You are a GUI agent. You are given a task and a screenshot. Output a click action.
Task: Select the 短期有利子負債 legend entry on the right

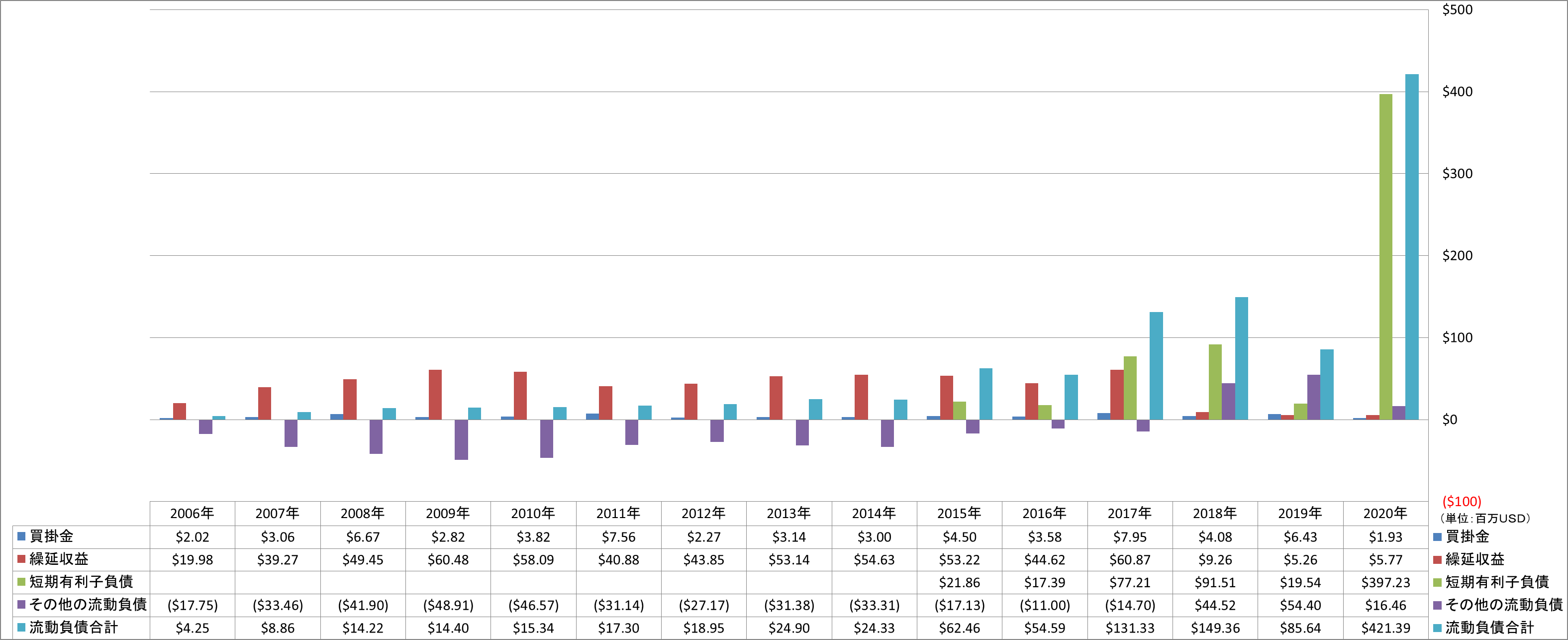tap(1491, 582)
